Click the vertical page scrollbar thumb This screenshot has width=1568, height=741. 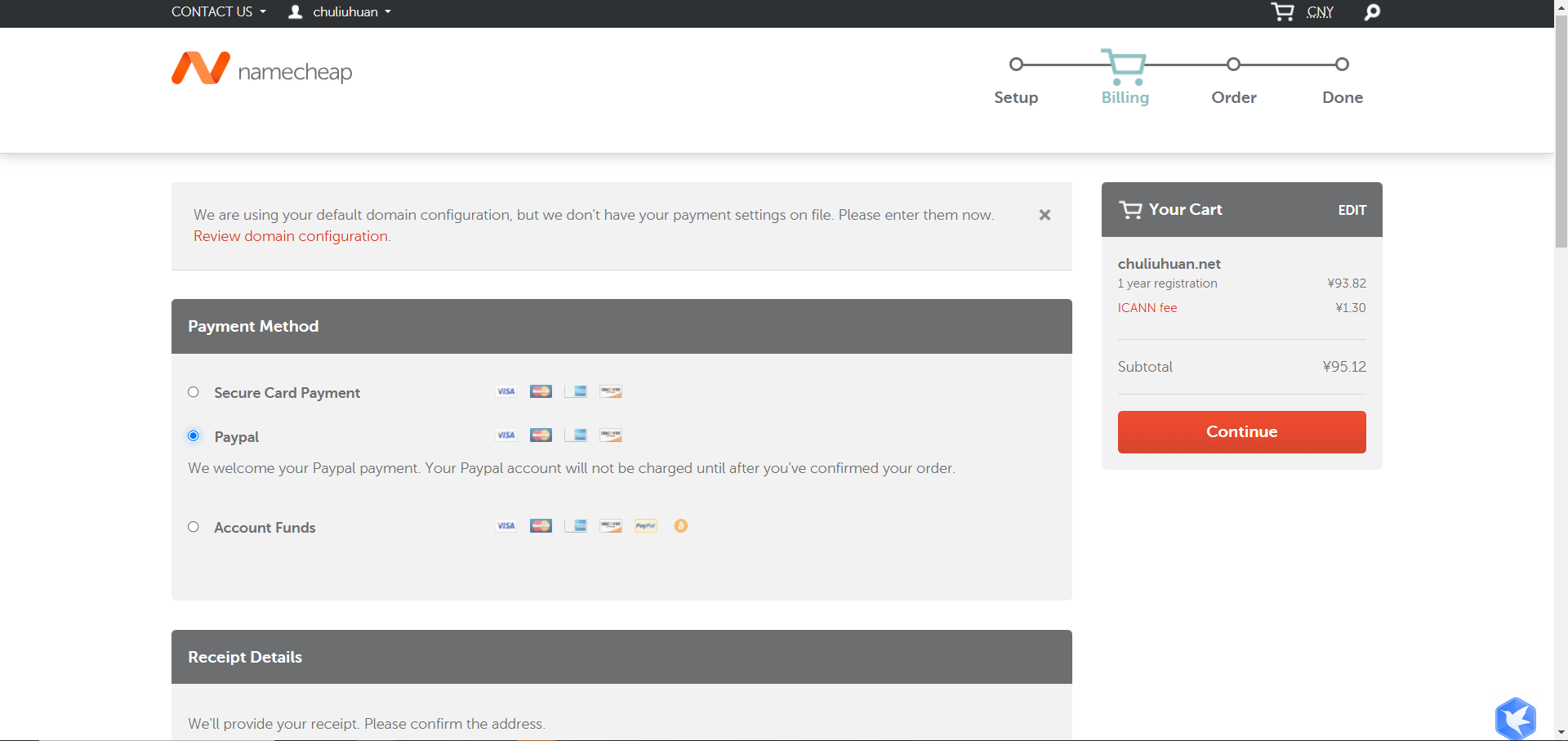tap(1561, 131)
